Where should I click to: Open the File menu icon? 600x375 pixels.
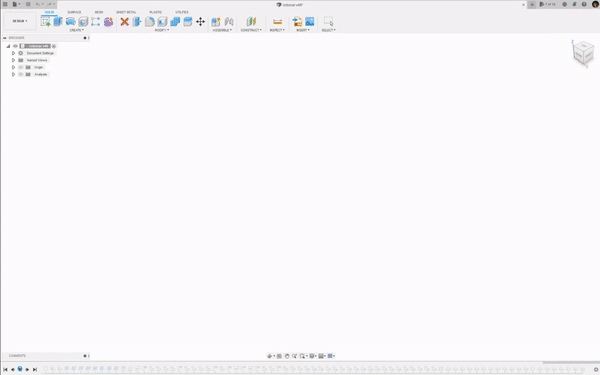(15, 4)
